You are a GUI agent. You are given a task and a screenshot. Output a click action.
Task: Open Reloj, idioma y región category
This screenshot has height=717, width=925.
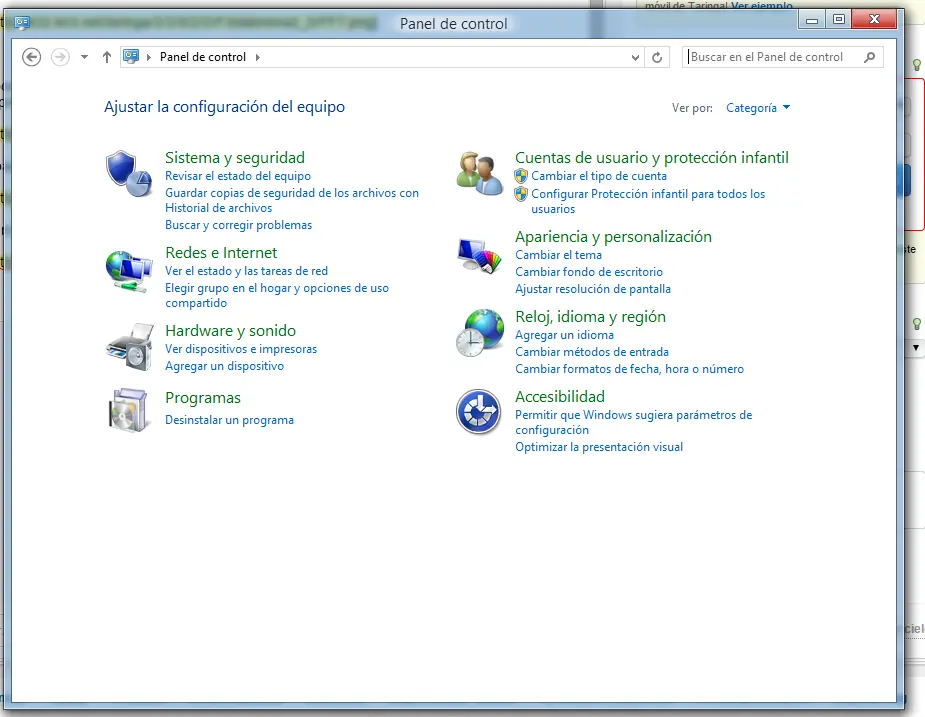point(591,317)
